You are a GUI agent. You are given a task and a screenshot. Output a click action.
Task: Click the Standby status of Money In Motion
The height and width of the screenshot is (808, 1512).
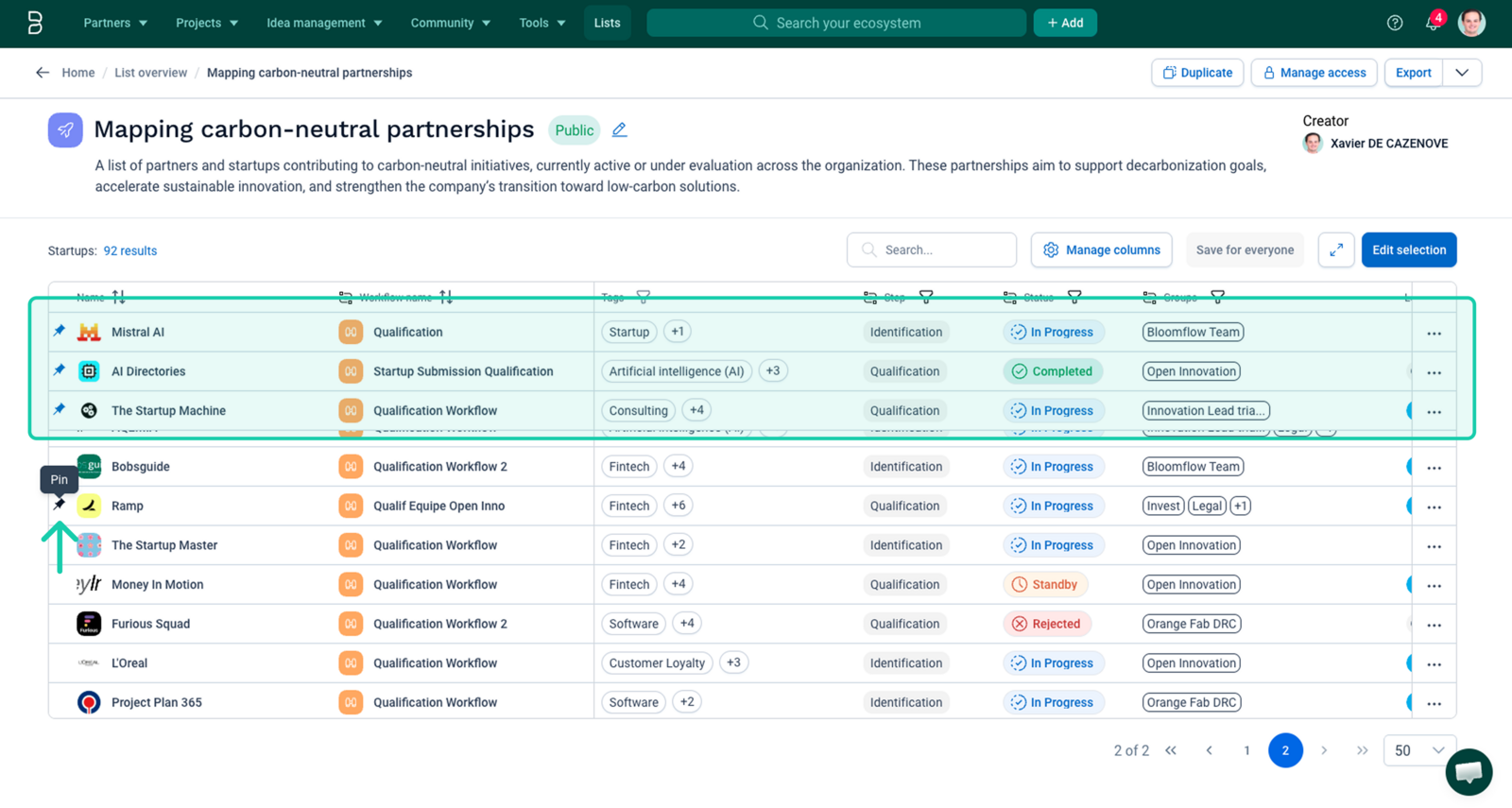coord(1045,585)
